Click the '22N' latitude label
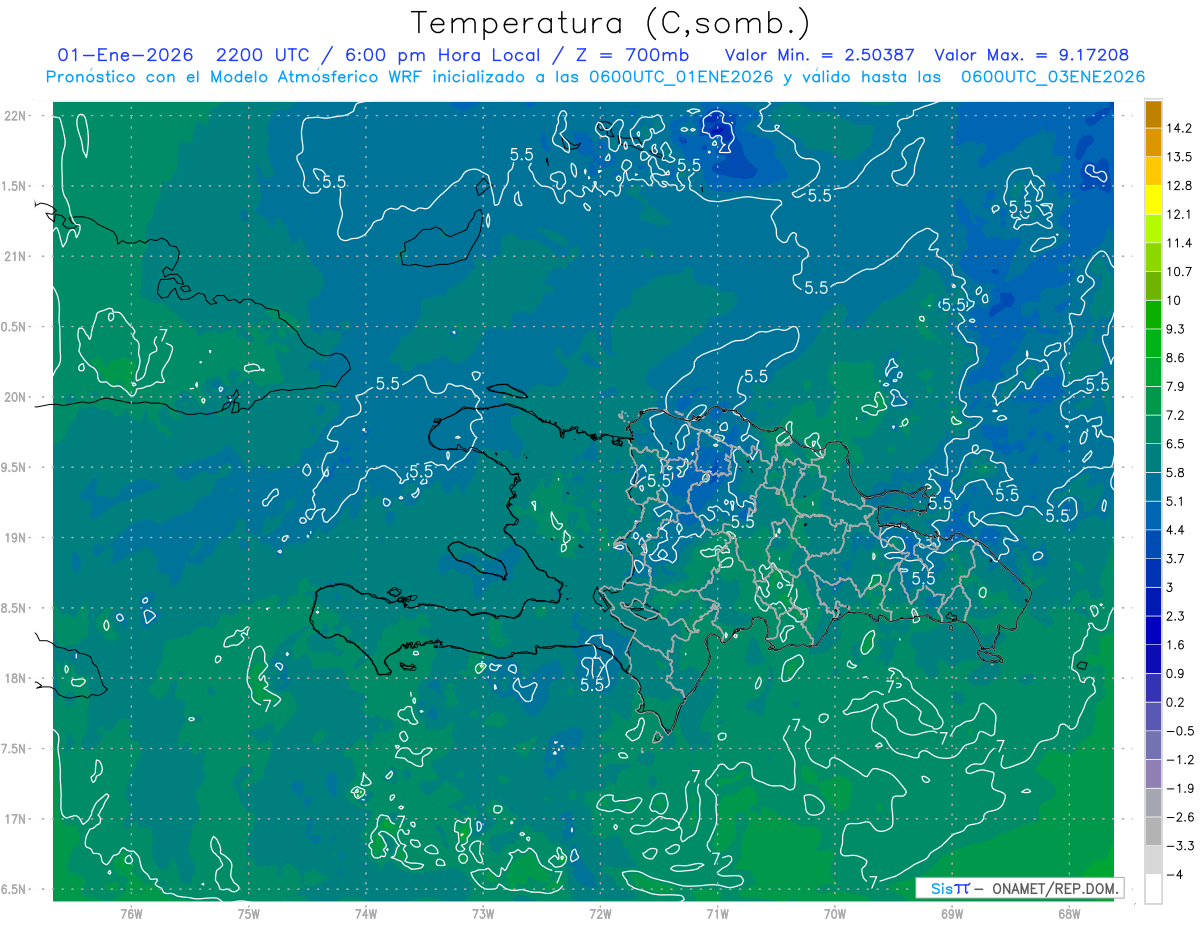The height and width of the screenshot is (927, 1200). tap(16, 116)
